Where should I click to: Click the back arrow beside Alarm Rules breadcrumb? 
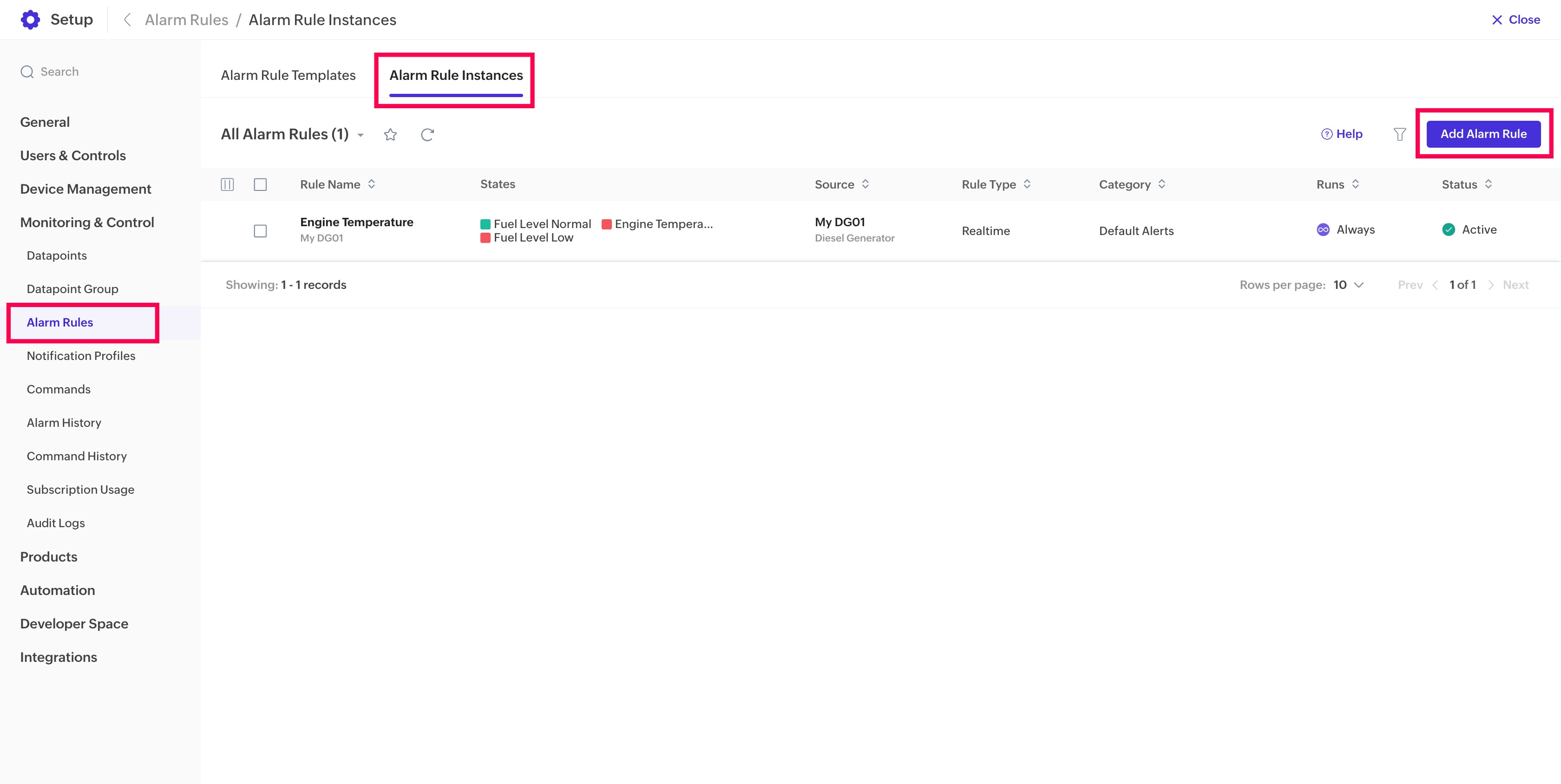(127, 20)
